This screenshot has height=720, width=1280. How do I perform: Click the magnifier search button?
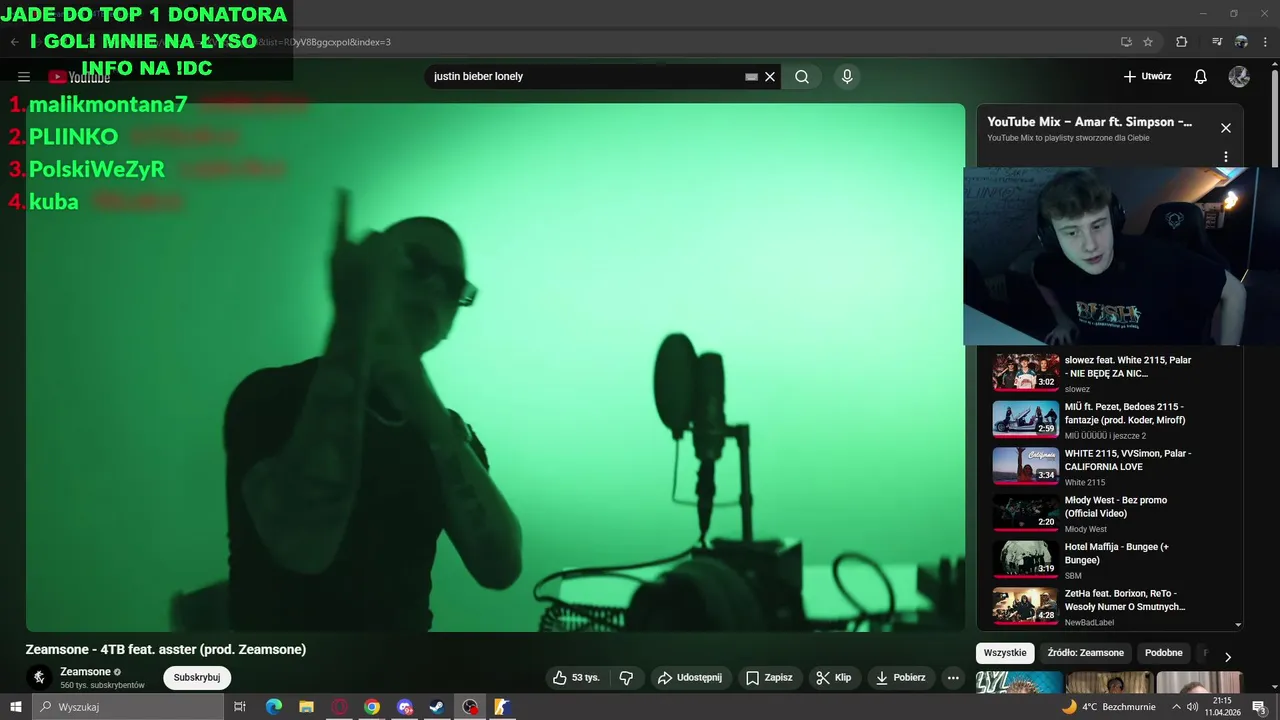click(x=802, y=77)
